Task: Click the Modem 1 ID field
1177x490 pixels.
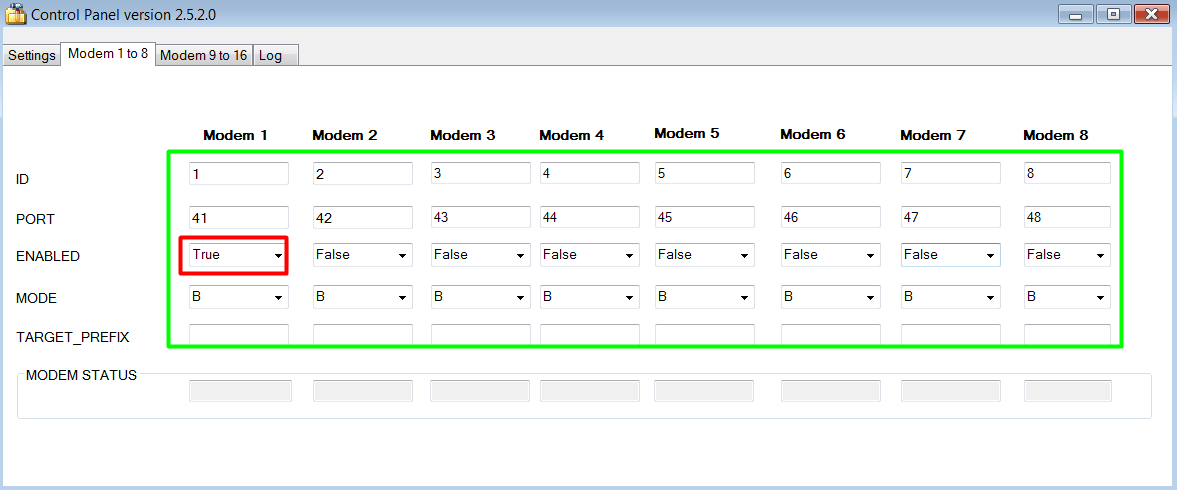Action: click(238, 173)
